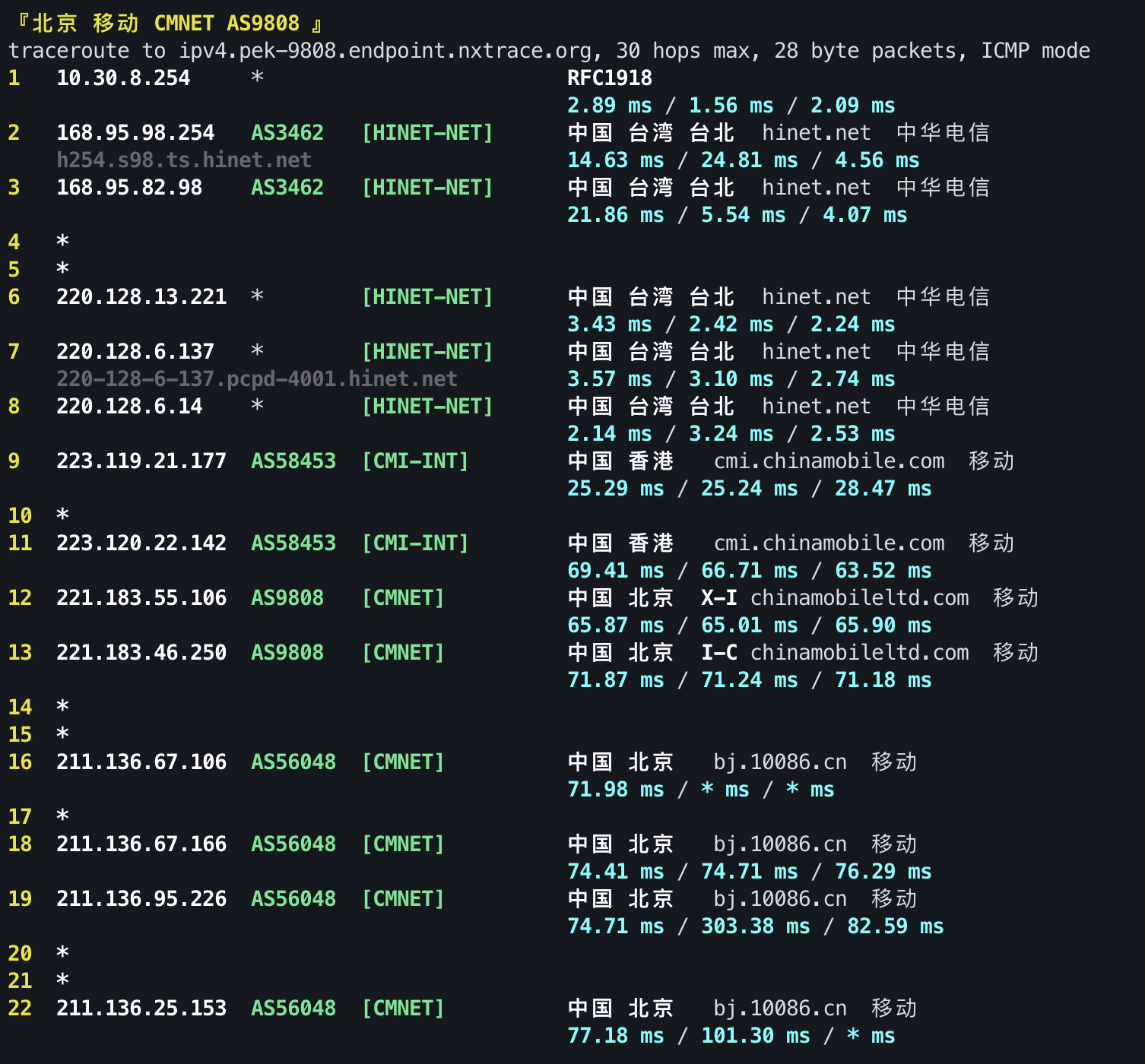This screenshot has width=1145, height=1064.
Task: Click latency value 303.38 ms
Action: coord(756,926)
